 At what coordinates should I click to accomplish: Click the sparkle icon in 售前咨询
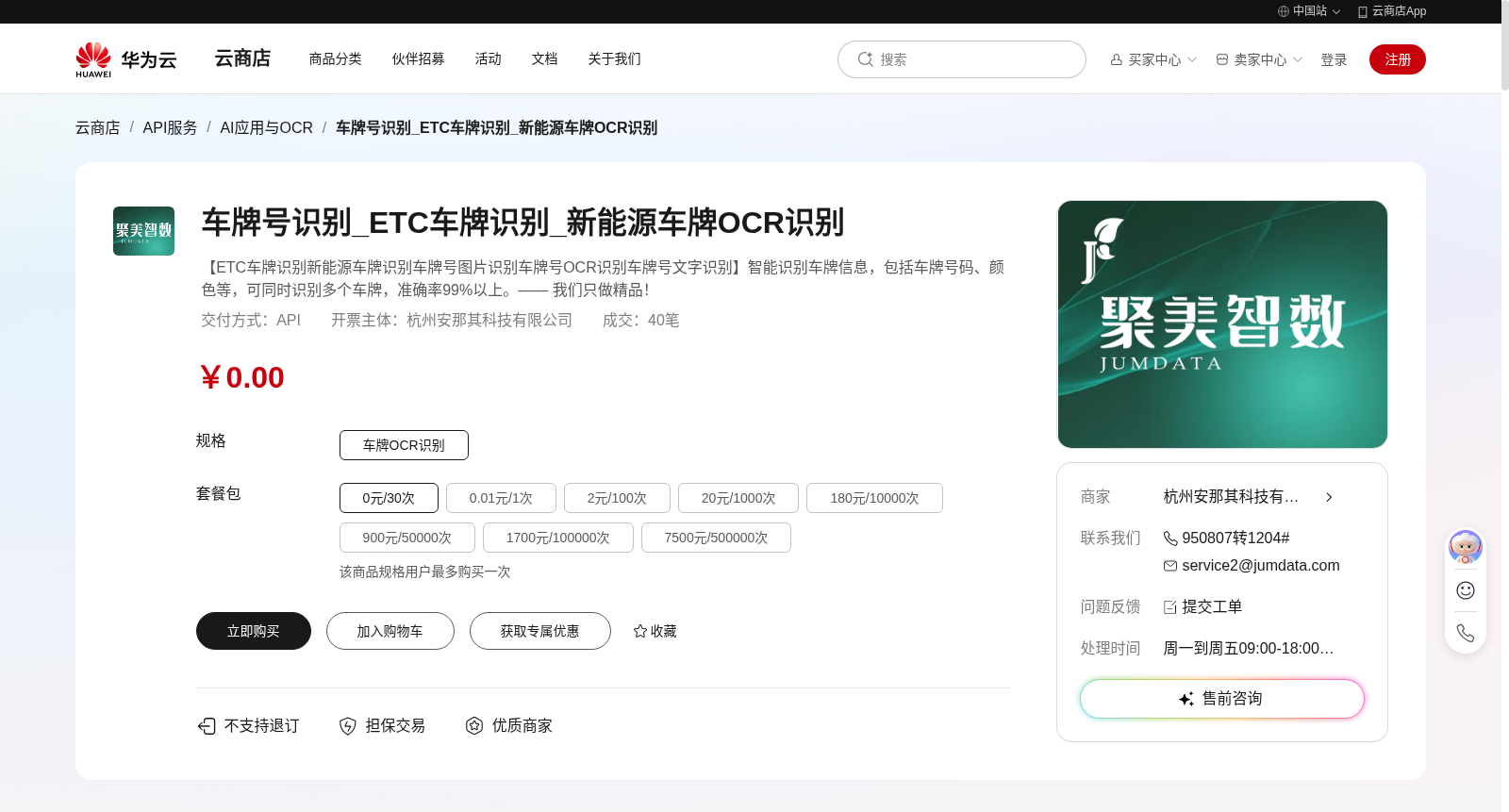[1186, 699]
